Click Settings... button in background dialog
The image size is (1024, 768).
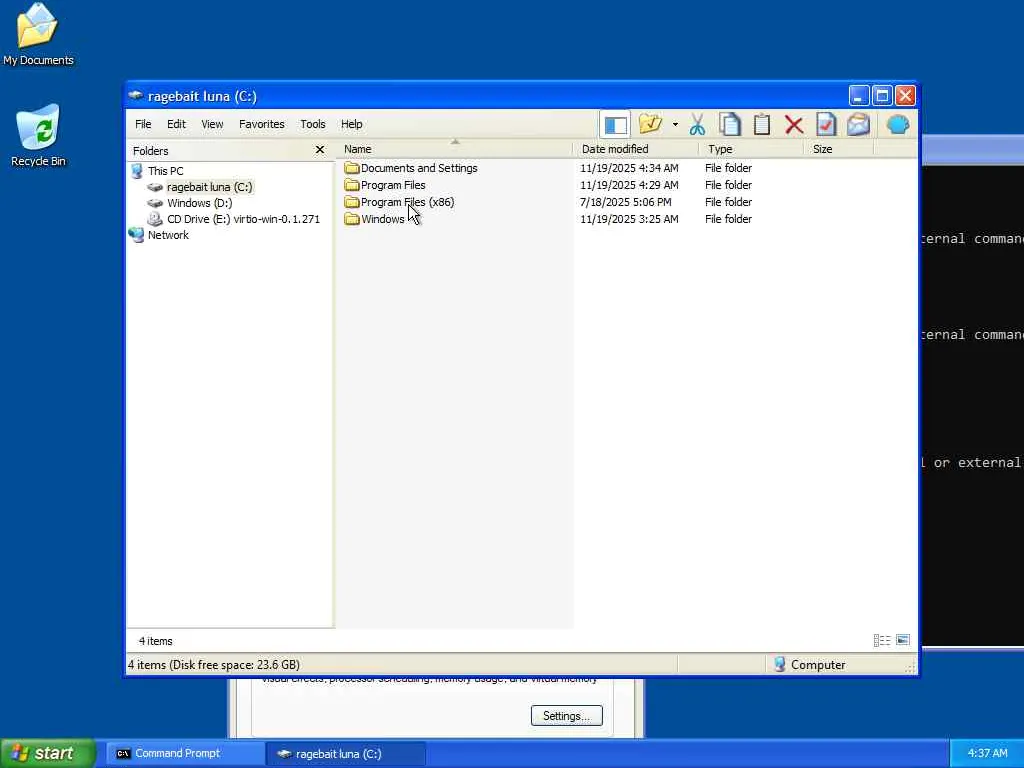(x=566, y=716)
